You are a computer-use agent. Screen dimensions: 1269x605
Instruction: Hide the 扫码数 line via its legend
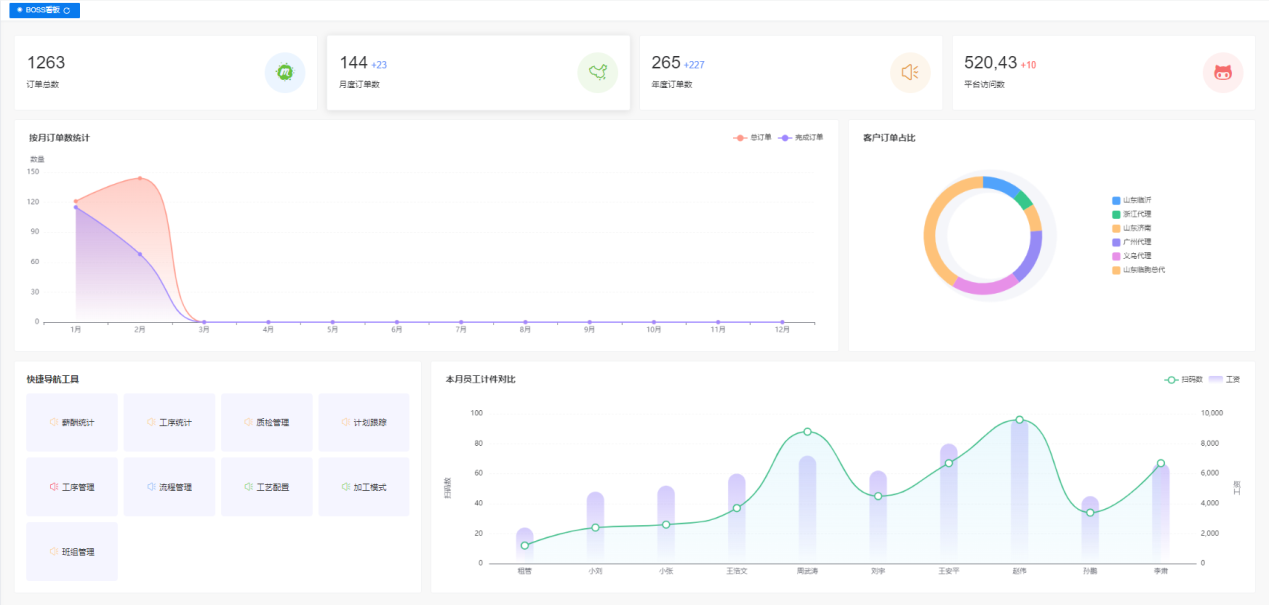pyautogui.click(x=1183, y=380)
